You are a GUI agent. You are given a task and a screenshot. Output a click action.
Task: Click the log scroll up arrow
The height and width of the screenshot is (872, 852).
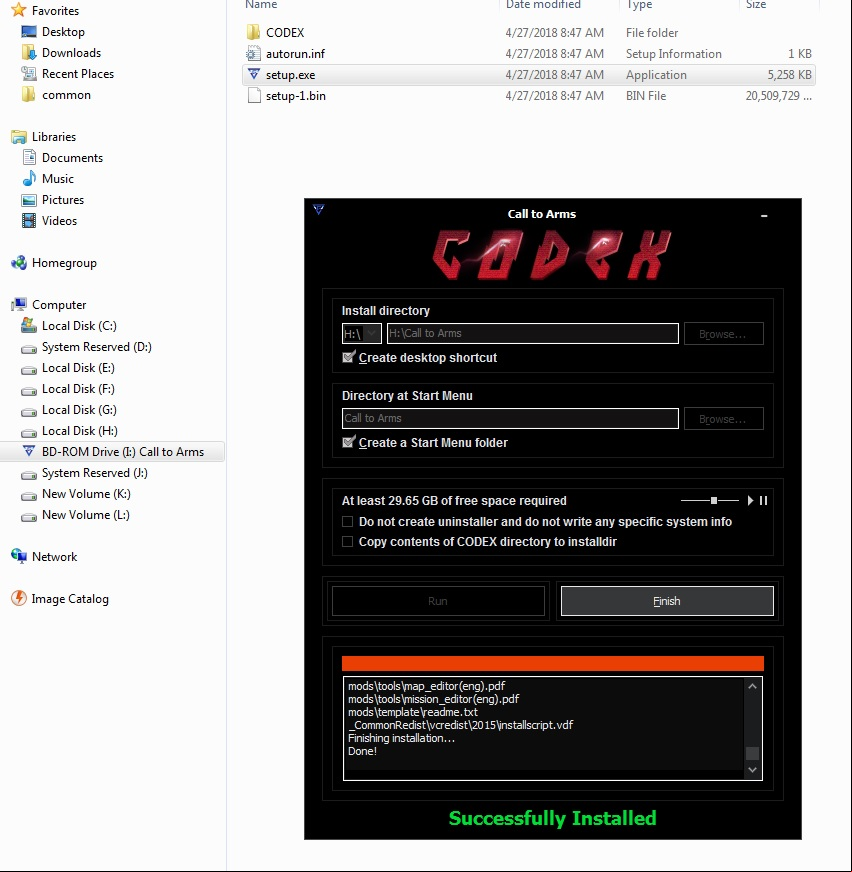pos(752,686)
